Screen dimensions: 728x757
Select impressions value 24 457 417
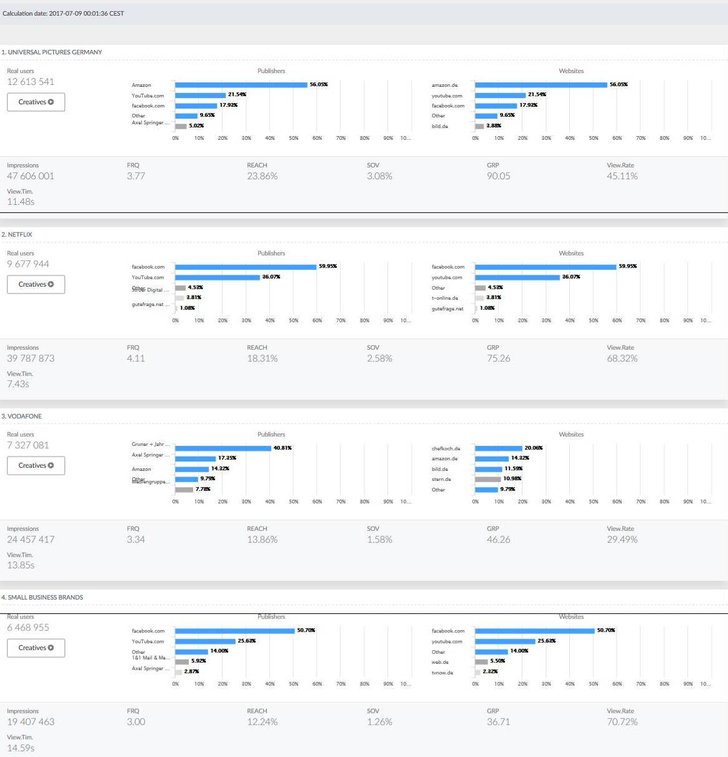pyautogui.click(x=30, y=540)
